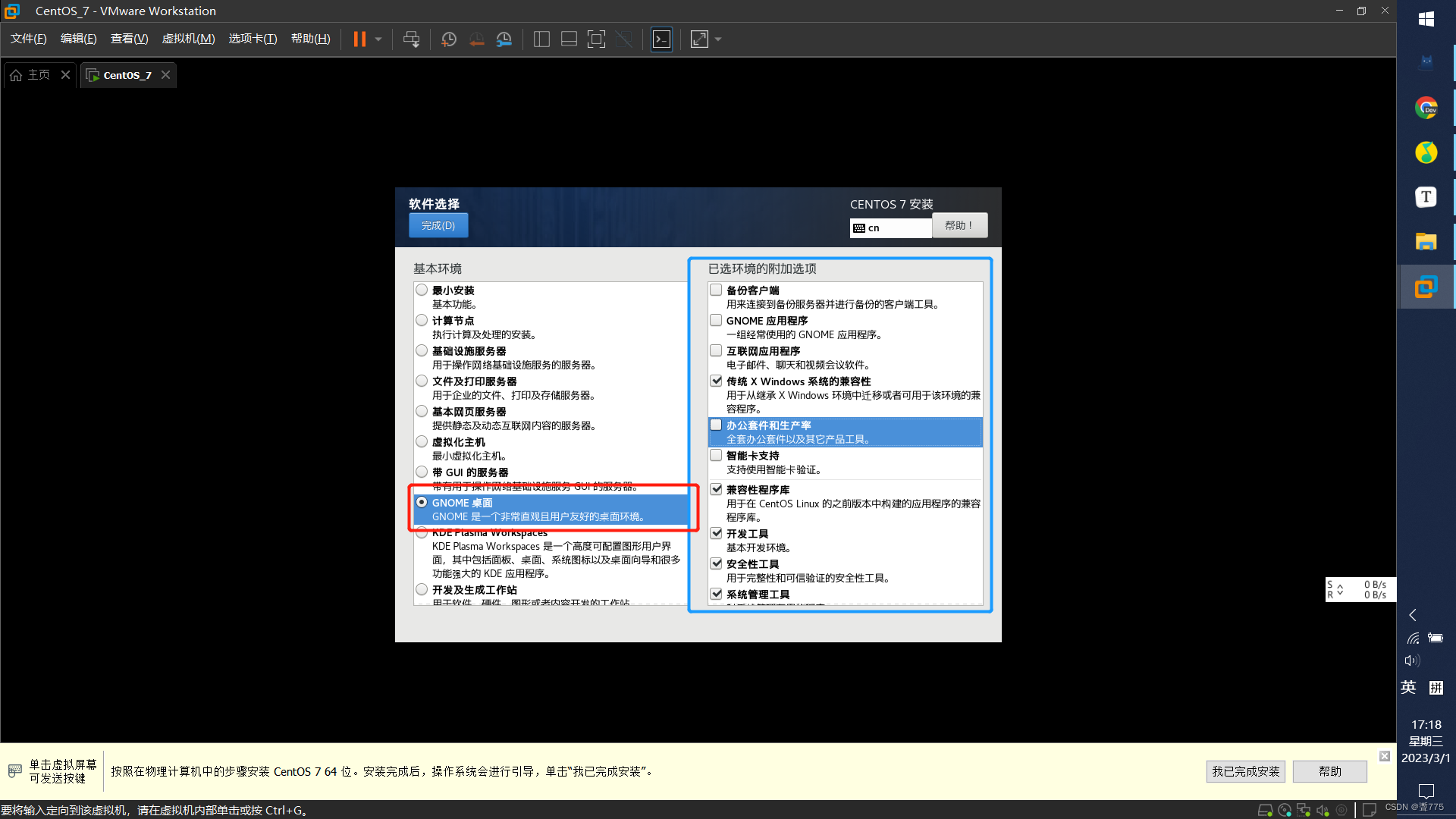
Task: Select GNOME 桌面 base environment radio button
Action: [x=421, y=502]
